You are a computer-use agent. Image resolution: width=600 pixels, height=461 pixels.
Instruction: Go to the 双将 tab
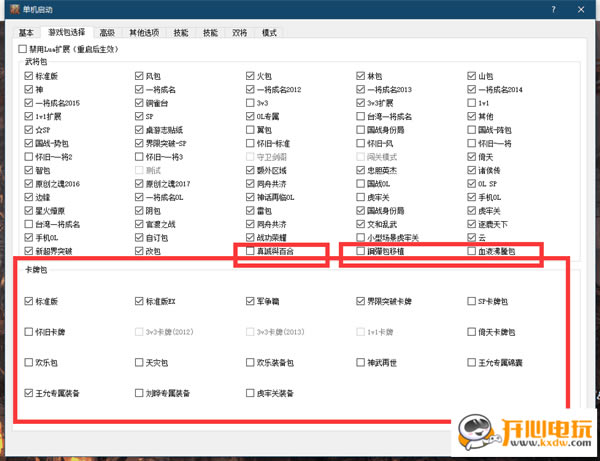pyautogui.click(x=239, y=33)
